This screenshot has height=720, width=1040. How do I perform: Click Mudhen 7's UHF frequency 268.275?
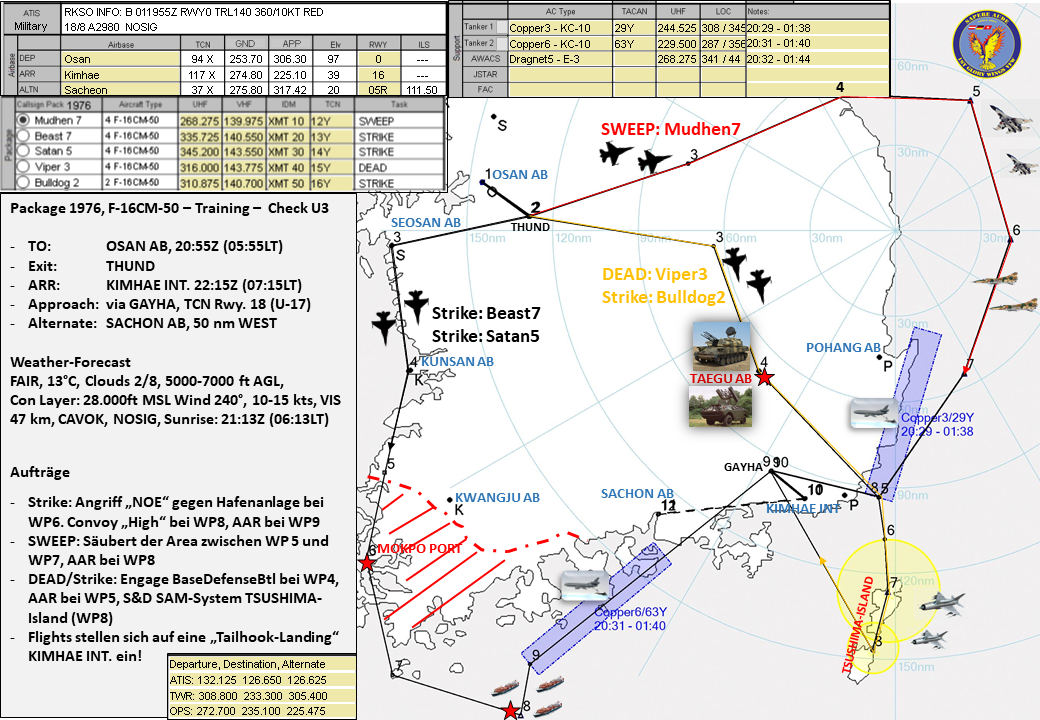(200, 121)
